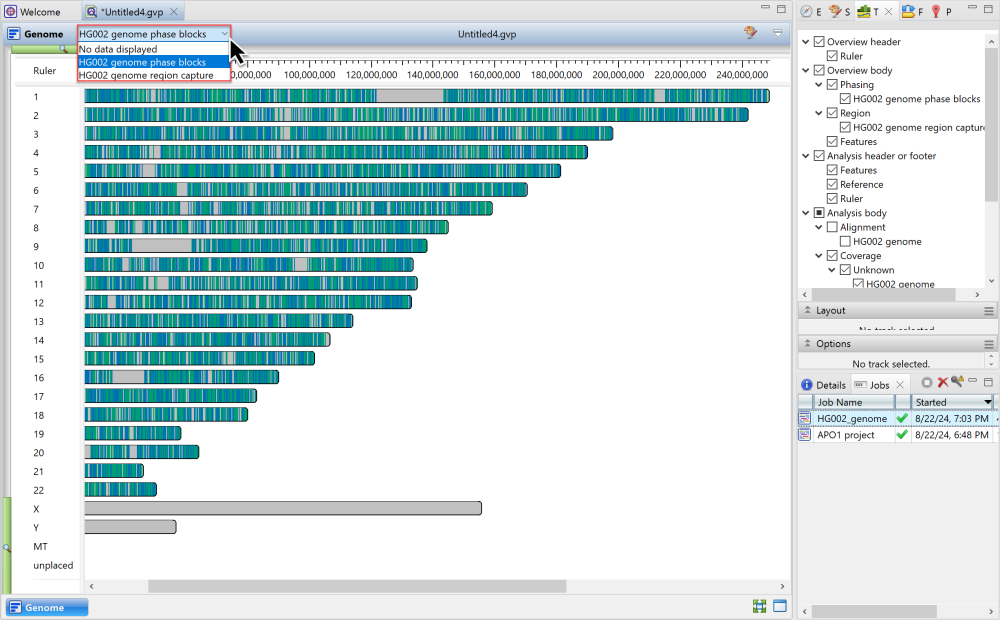This screenshot has height=620, width=1000.
Task: Sort by the Started column header
Action: click(x=953, y=402)
